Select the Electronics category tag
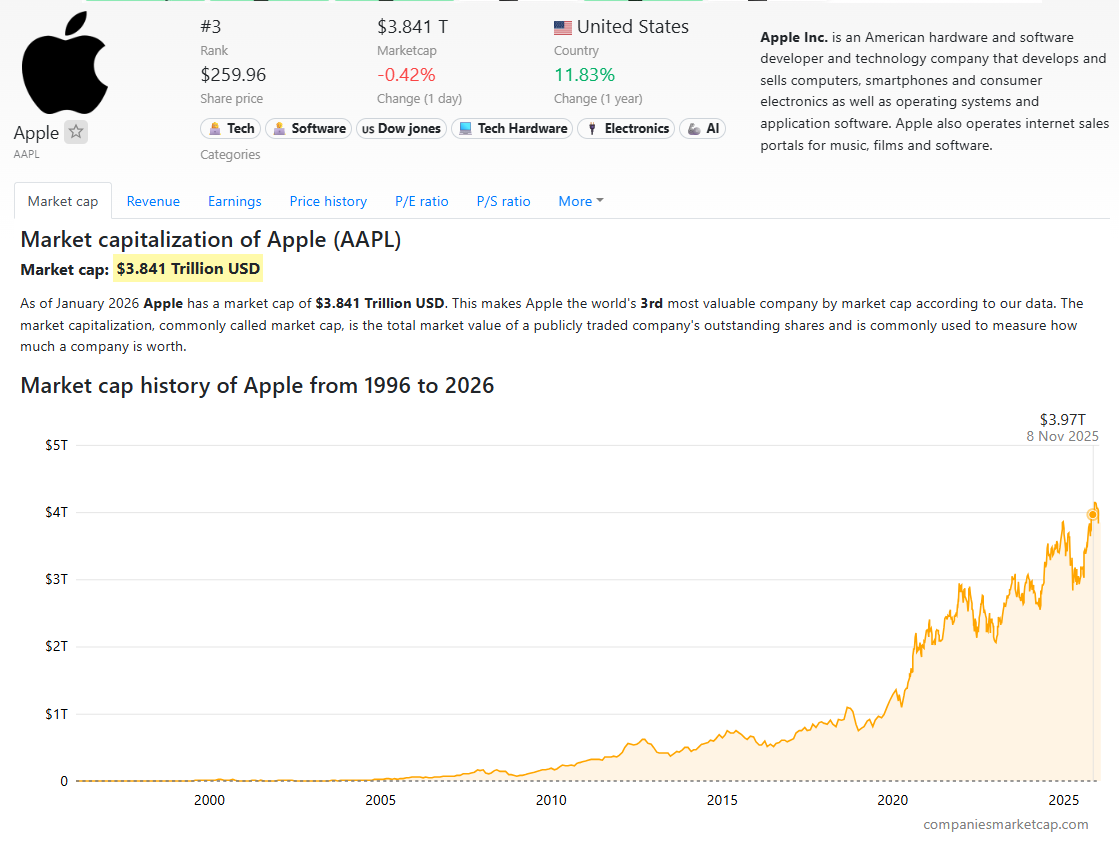Image resolution: width=1119 pixels, height=843 pixels. (626, 128)
